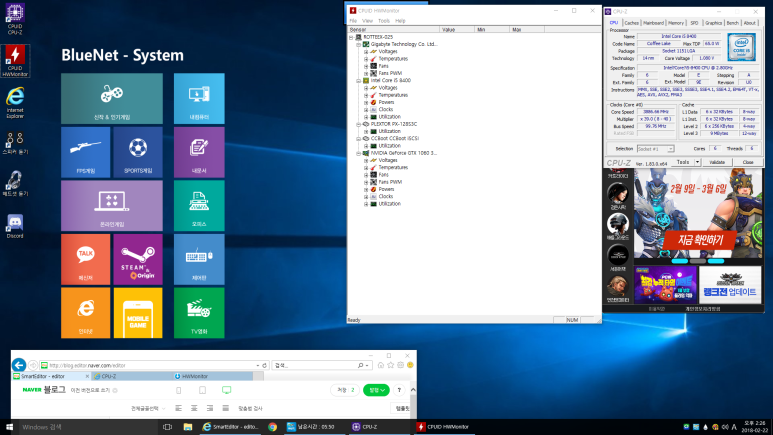Expand Voltages under Gigabyte Technology
This screenshot has width=773, height=435.
(366, 52)
